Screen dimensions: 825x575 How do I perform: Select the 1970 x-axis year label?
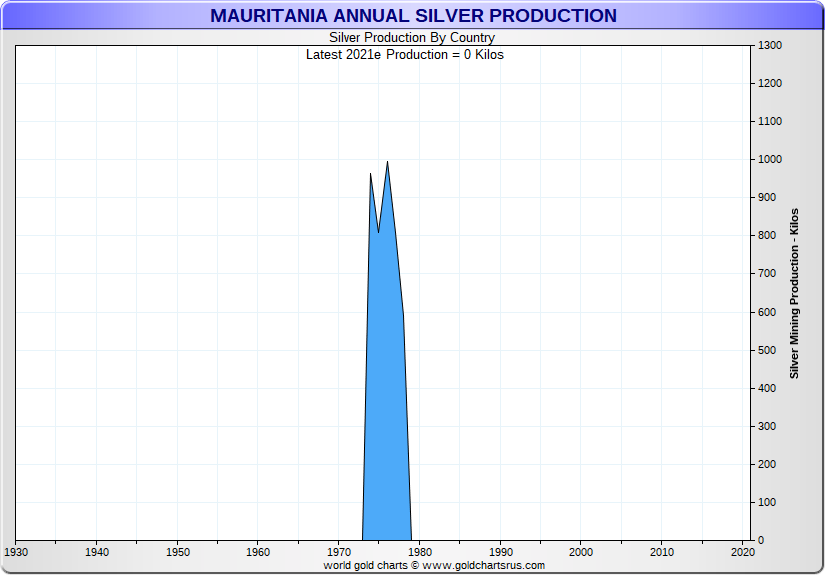click(339, 552)
